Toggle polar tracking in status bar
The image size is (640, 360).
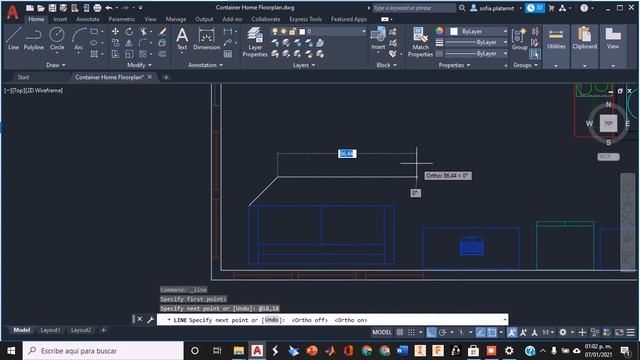click(442, 332)
